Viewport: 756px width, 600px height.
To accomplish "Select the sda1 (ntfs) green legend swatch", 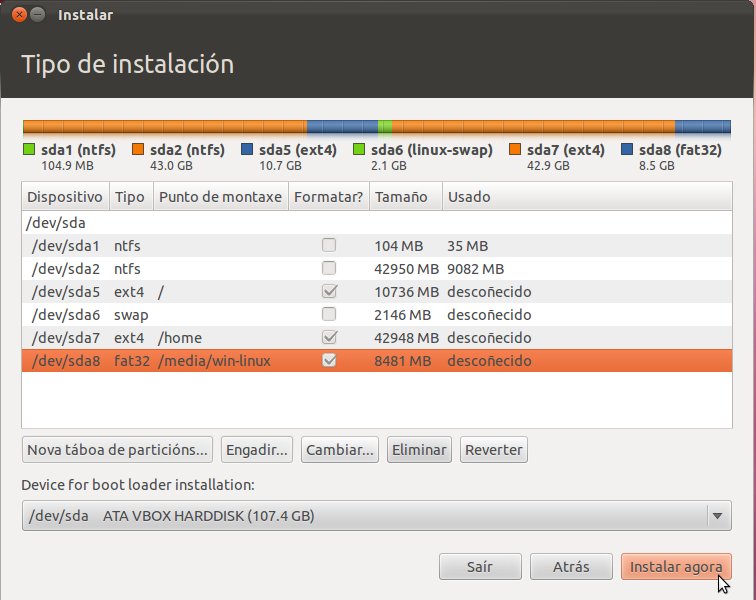I will pos(29,149).
